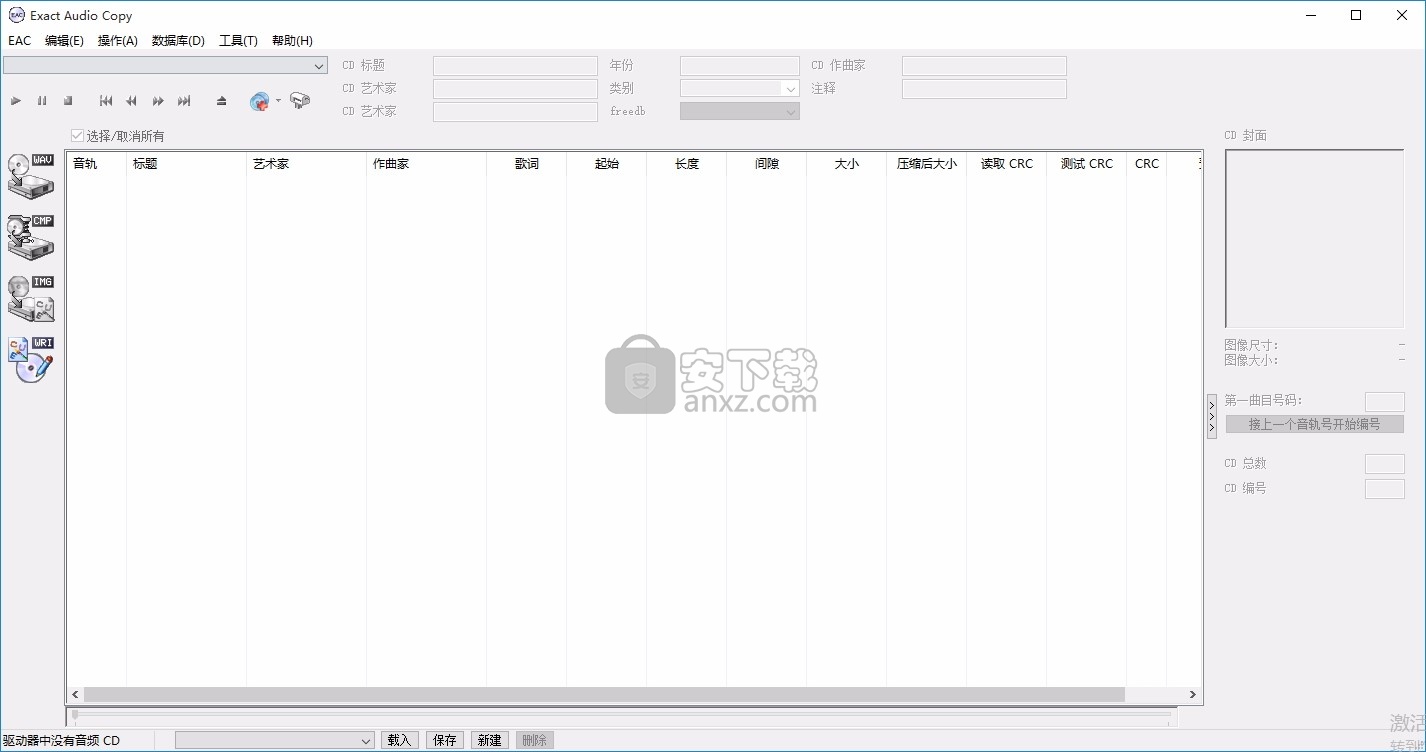This screenshot has width=1426, height=752.
Task: Click the 新建 button
Action: point(490,740)
